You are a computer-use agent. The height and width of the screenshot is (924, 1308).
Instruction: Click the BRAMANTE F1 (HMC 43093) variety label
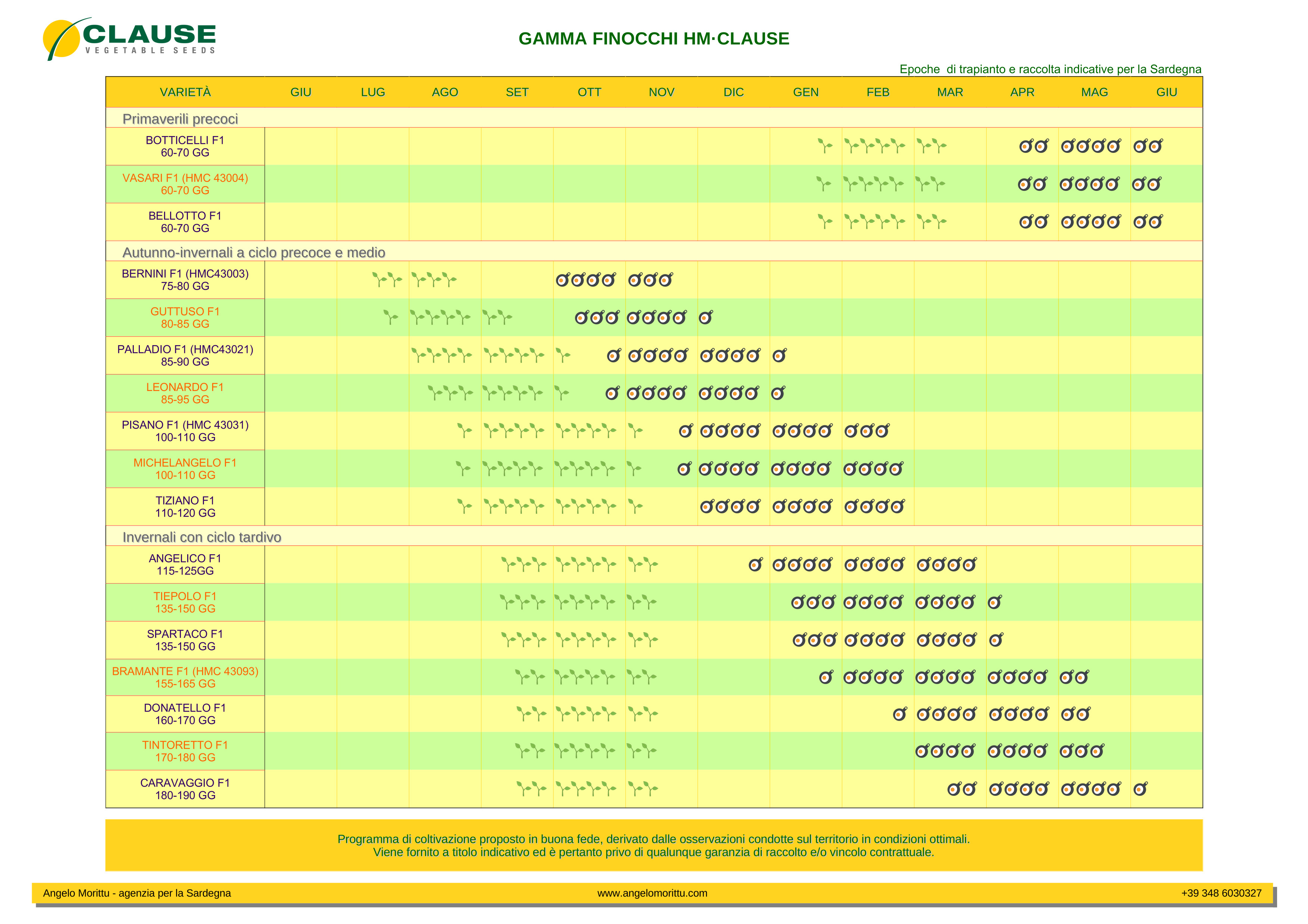[x=185, y=671]
